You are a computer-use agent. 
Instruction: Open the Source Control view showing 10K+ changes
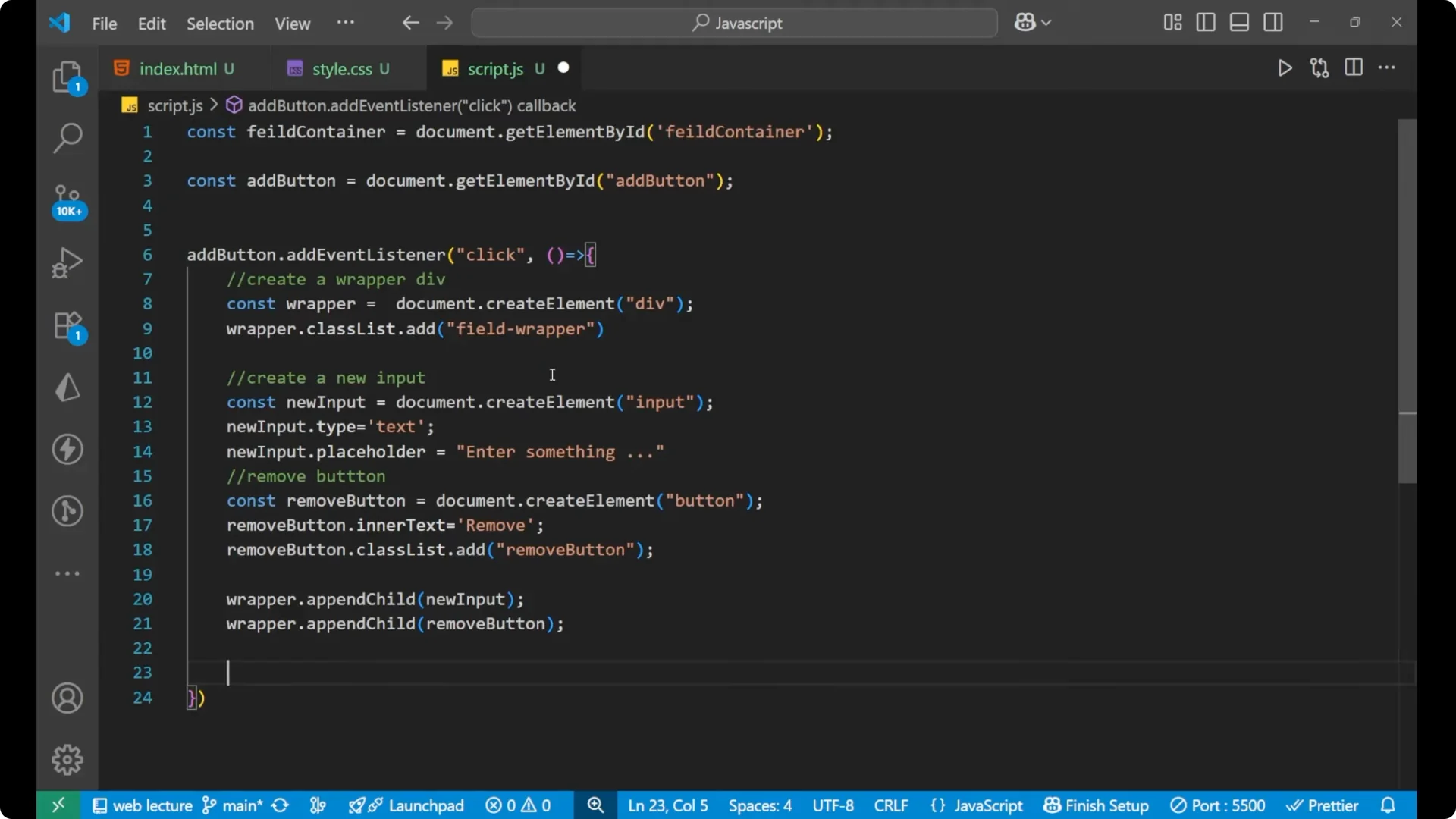coord(67,199)
